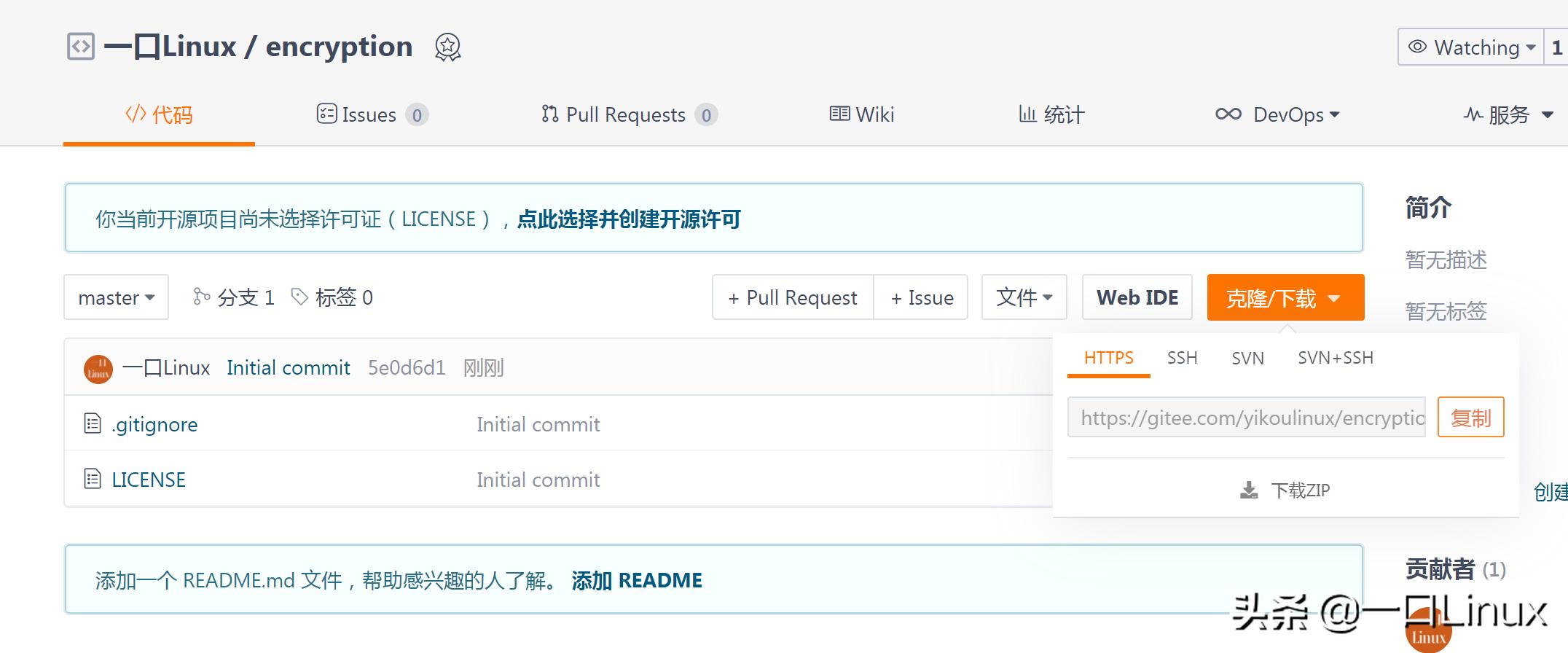Click the download icon beside 下载ZIP
This screenshot has width=1568, height=653.
point(1249,490)
